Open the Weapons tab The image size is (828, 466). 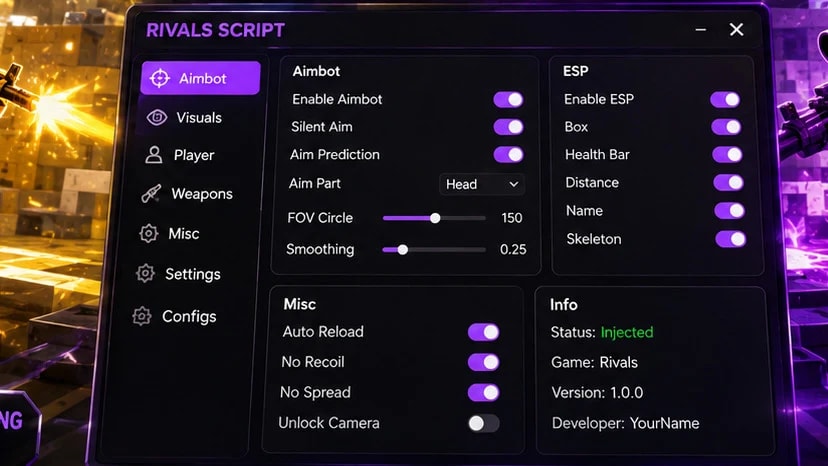pos(200,194)
